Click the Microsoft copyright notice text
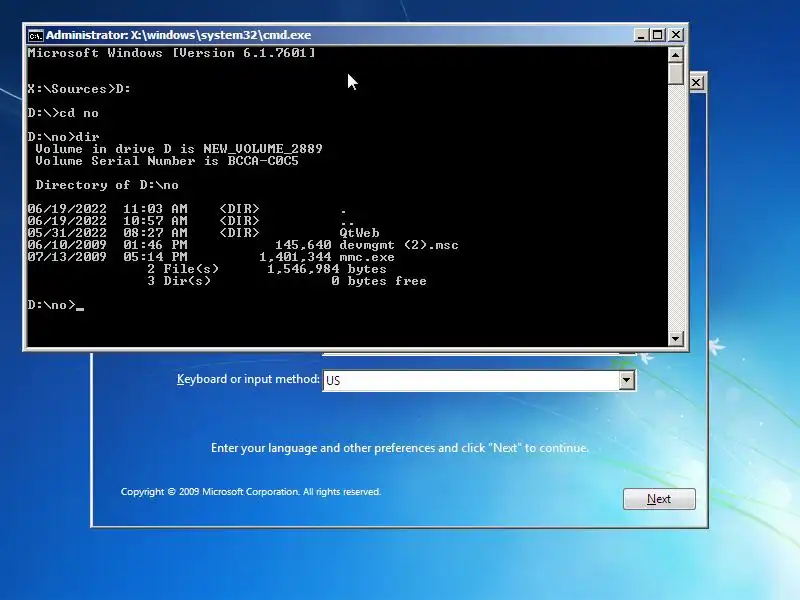The width and height of the screenshot is (800, 600). coord(251,492)
